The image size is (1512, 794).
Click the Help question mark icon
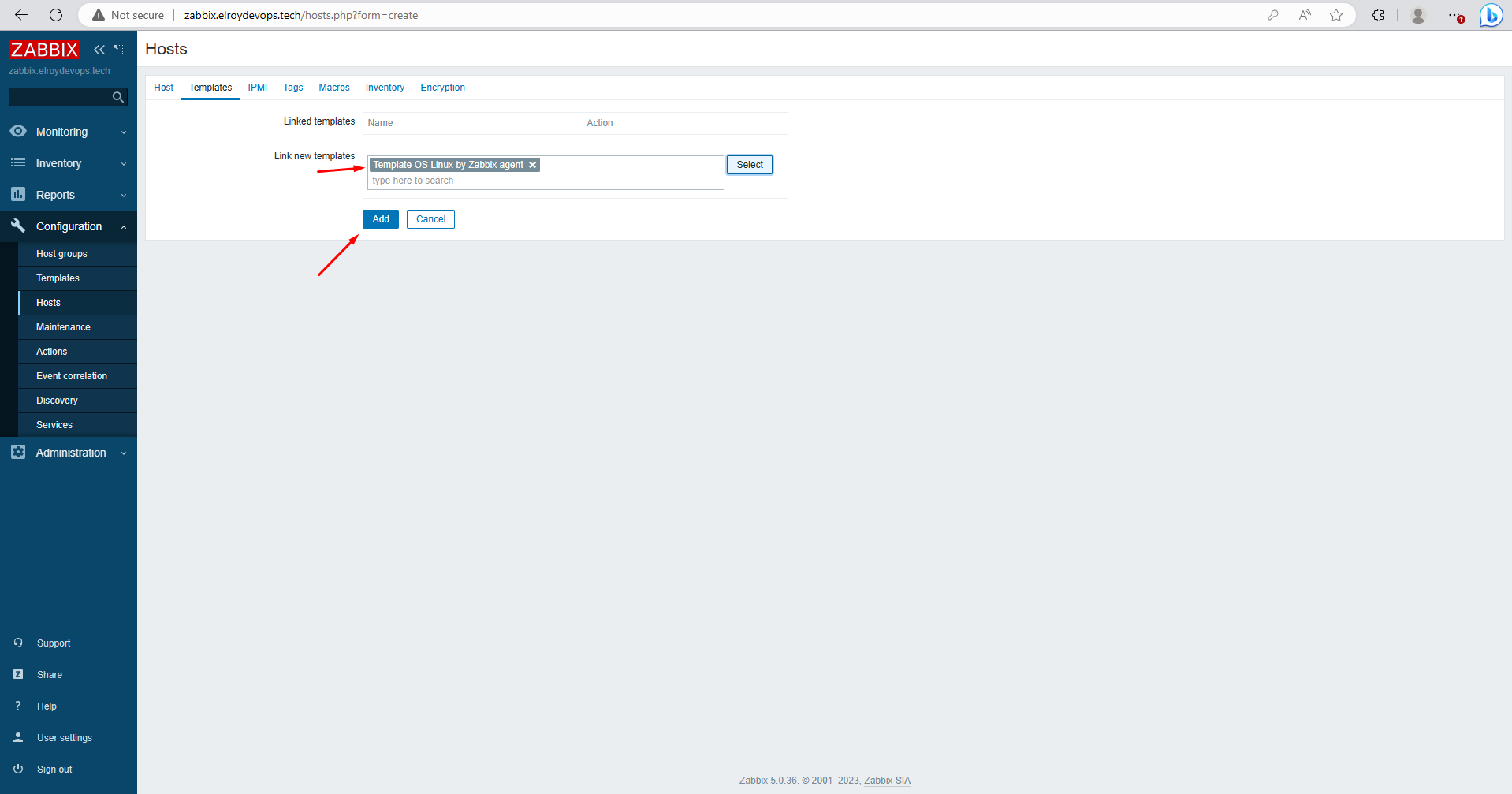[x=18, y=706]
